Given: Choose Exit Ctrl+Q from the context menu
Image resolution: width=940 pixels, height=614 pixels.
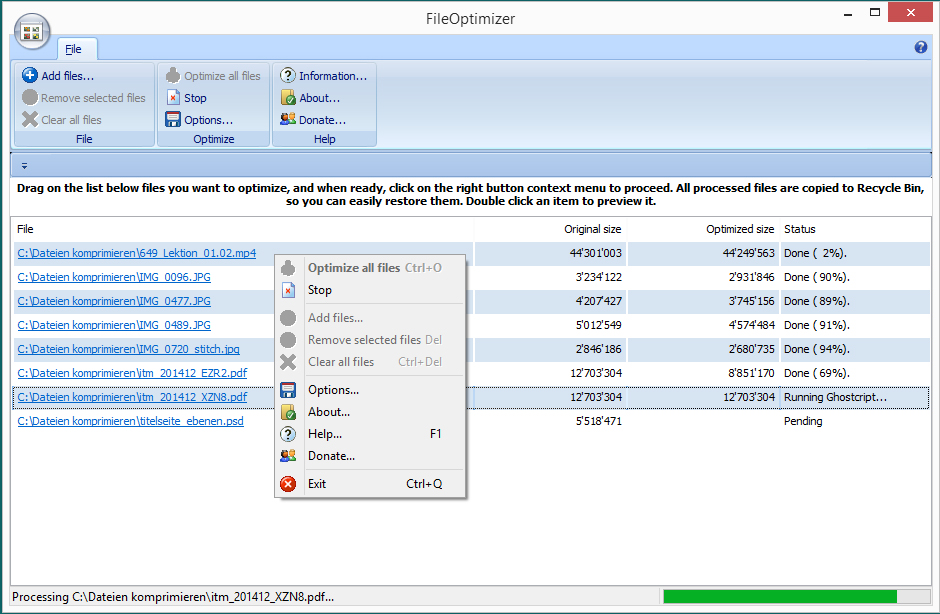Looking at the screenshot, I should click(x=370, y=484).
